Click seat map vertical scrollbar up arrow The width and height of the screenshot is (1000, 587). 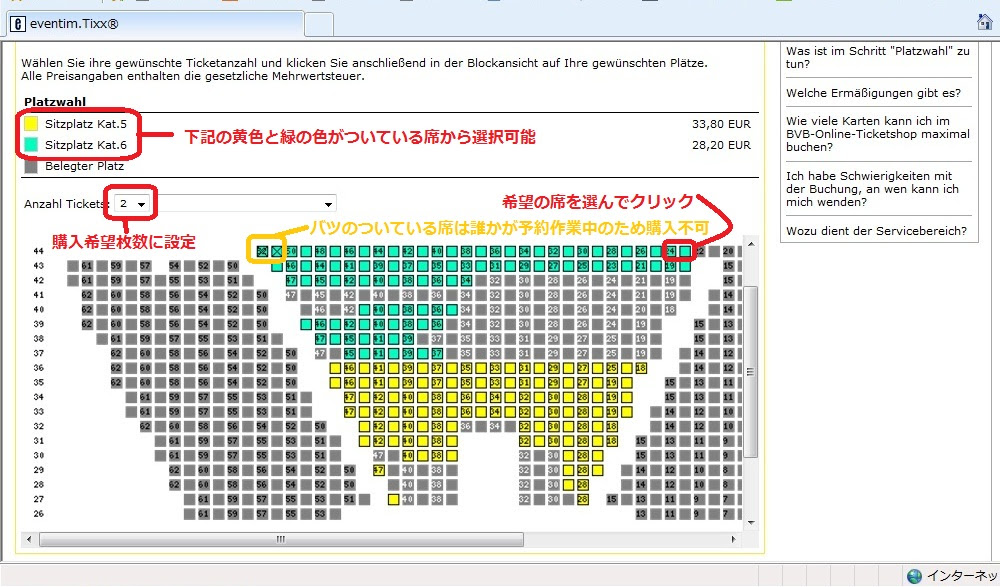[751, 244]
